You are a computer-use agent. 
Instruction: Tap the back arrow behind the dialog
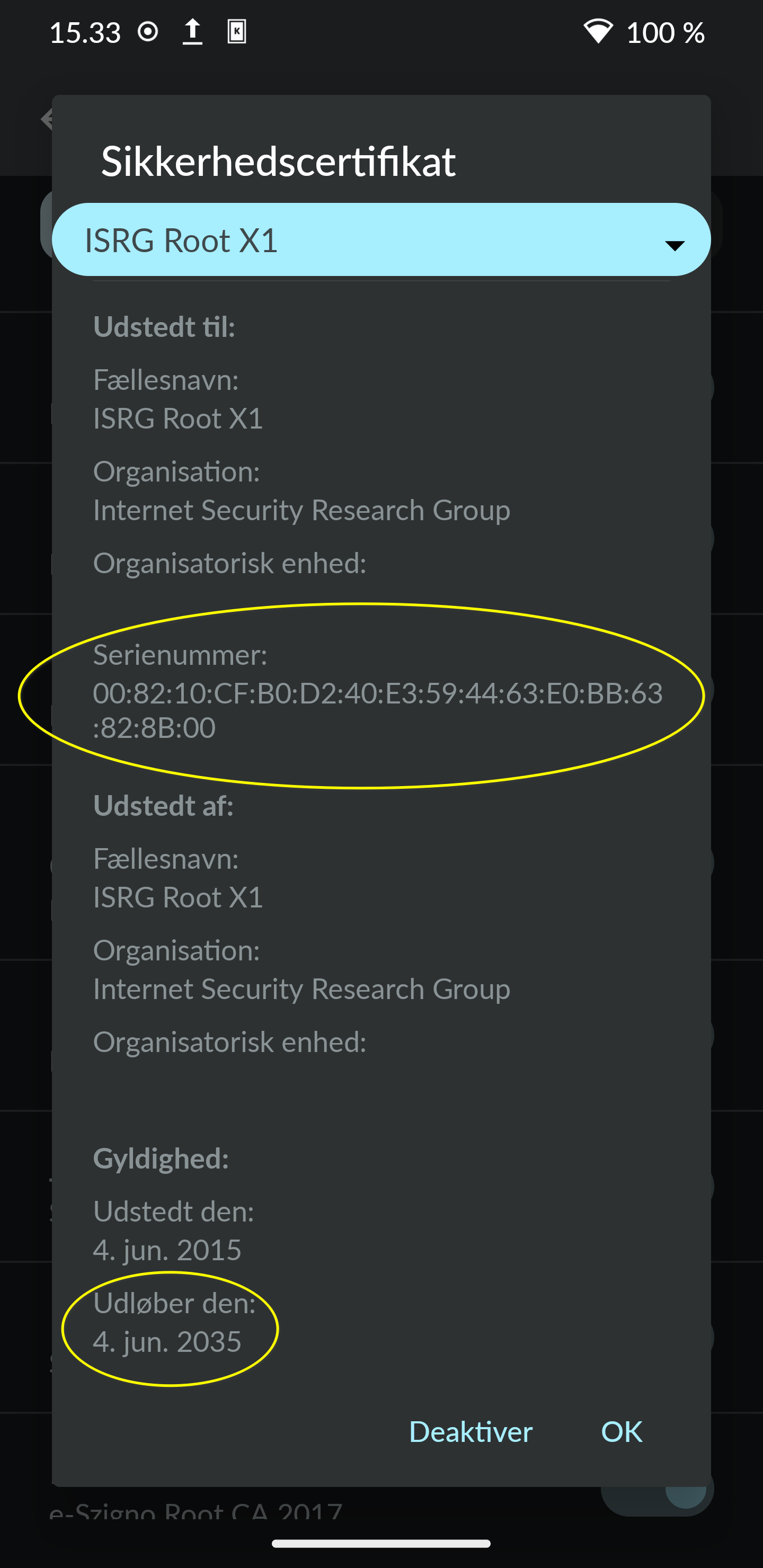[47, 118]
